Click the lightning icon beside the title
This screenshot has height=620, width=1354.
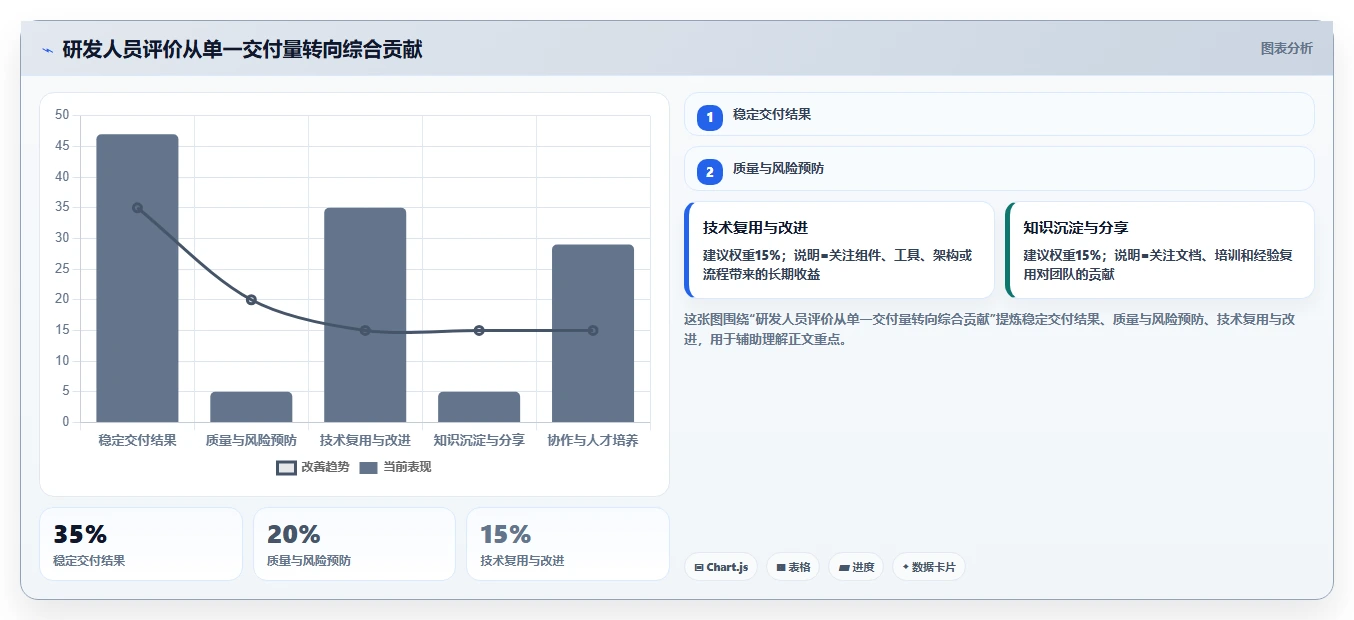pyautogui.click(x=47, y=50)
